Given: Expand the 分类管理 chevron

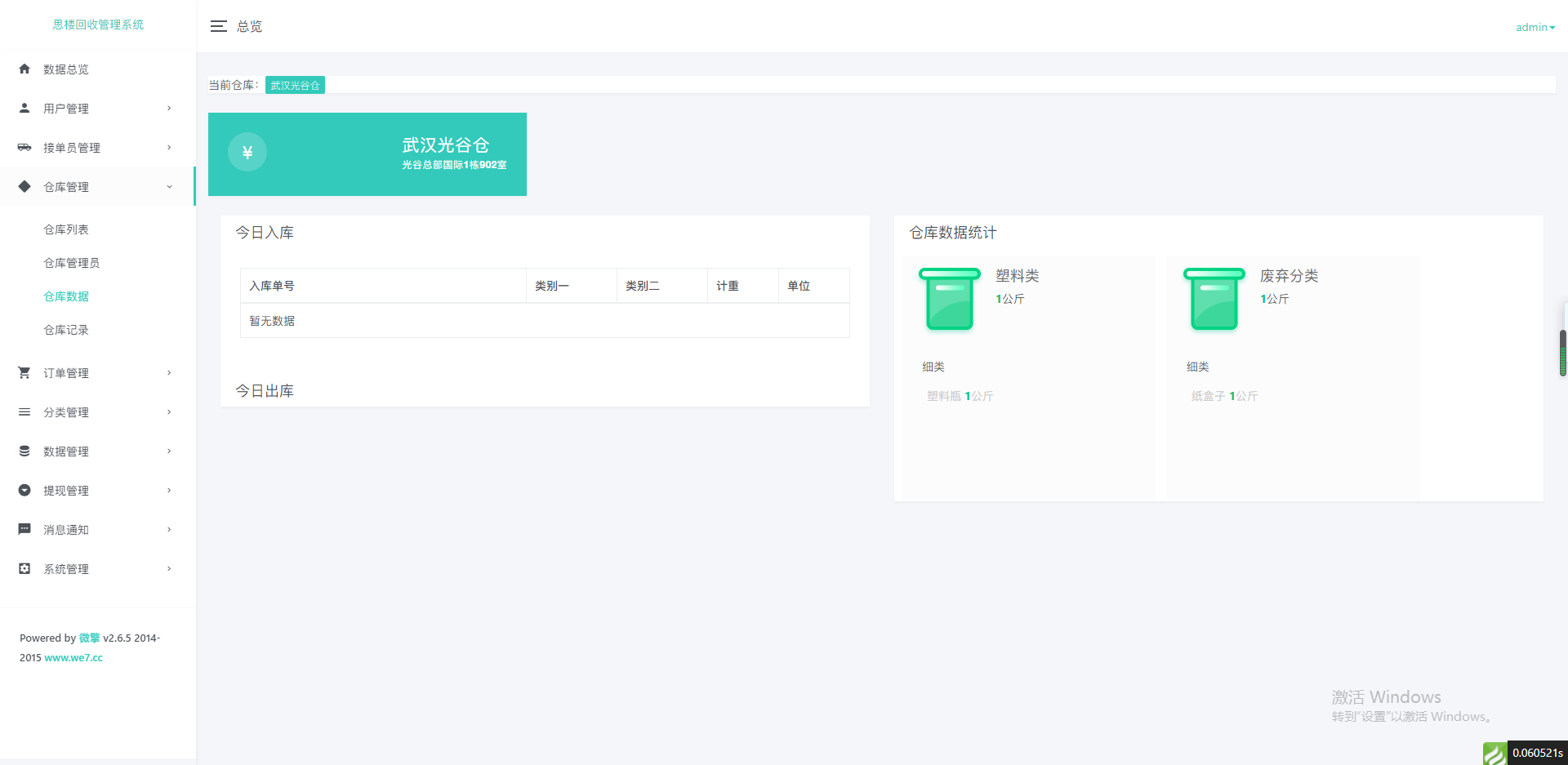Looking at the screenshot, I should pos(169,411).
